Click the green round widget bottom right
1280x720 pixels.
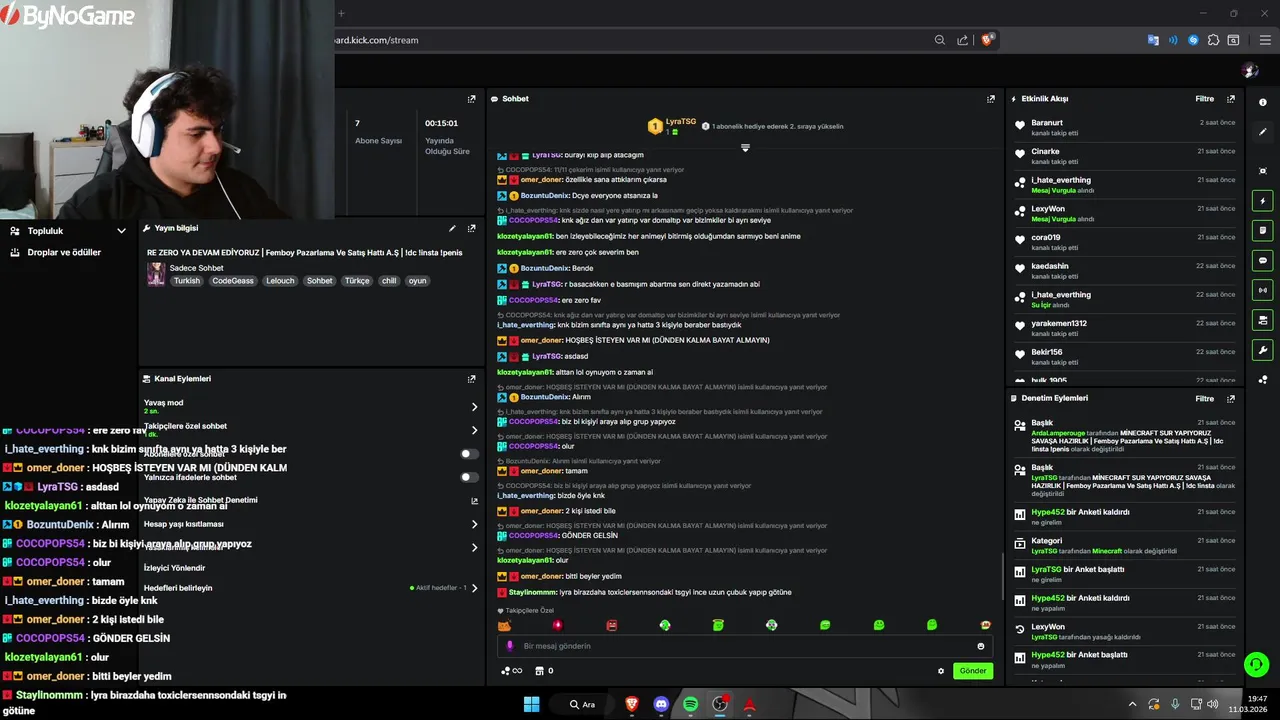tap(1256, 664)
